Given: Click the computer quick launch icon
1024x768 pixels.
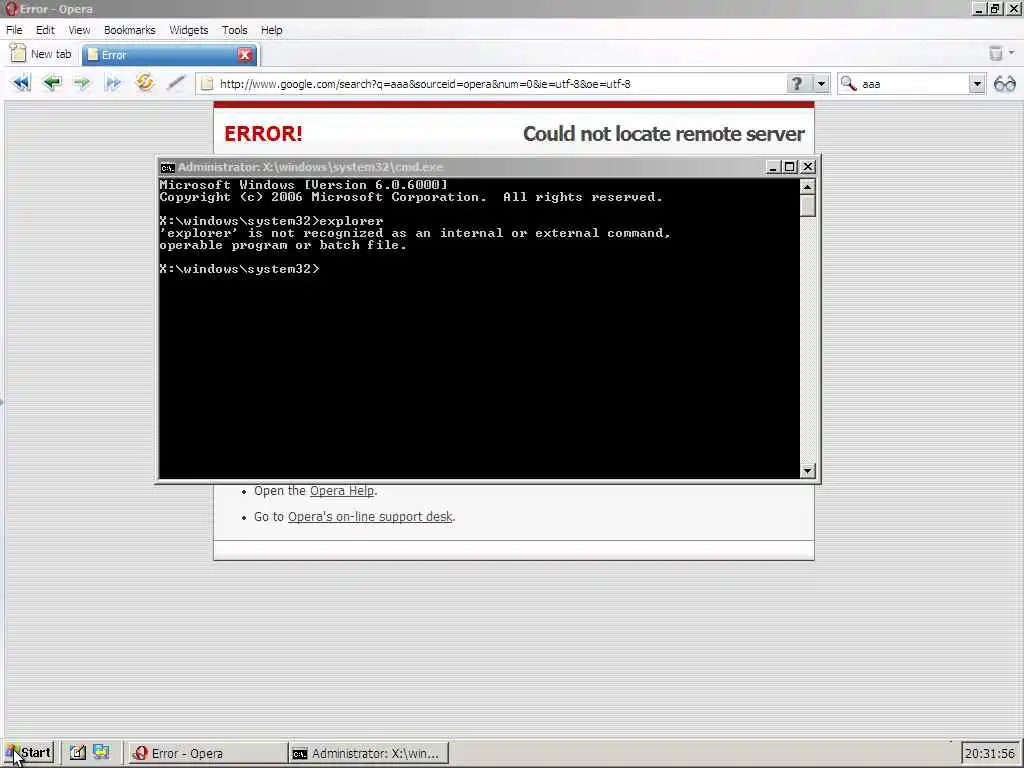Looking at the screenshot, I should (101, 752).
